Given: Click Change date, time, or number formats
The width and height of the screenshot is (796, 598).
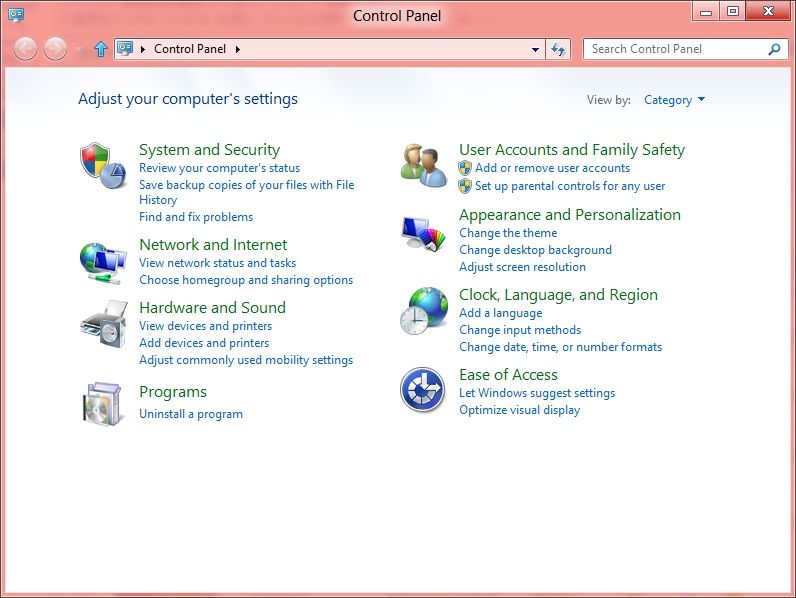Looking at the screenshot, I should 560,347.
